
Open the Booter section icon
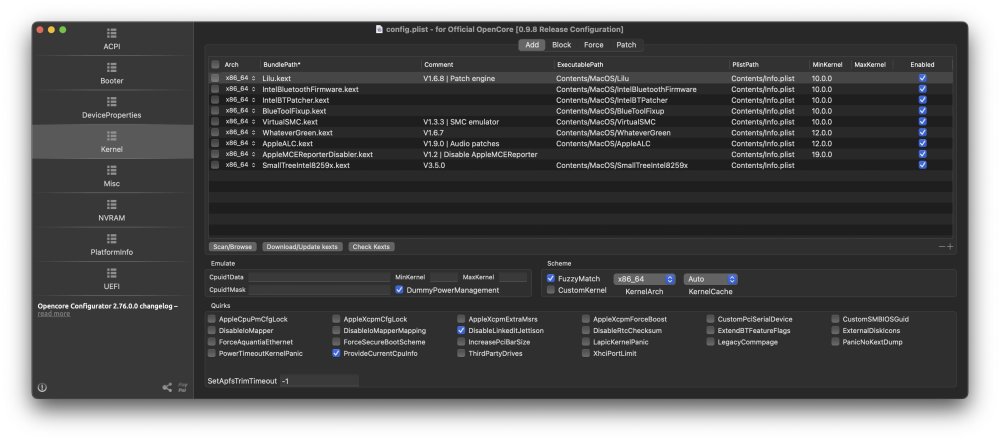(112, 68)
